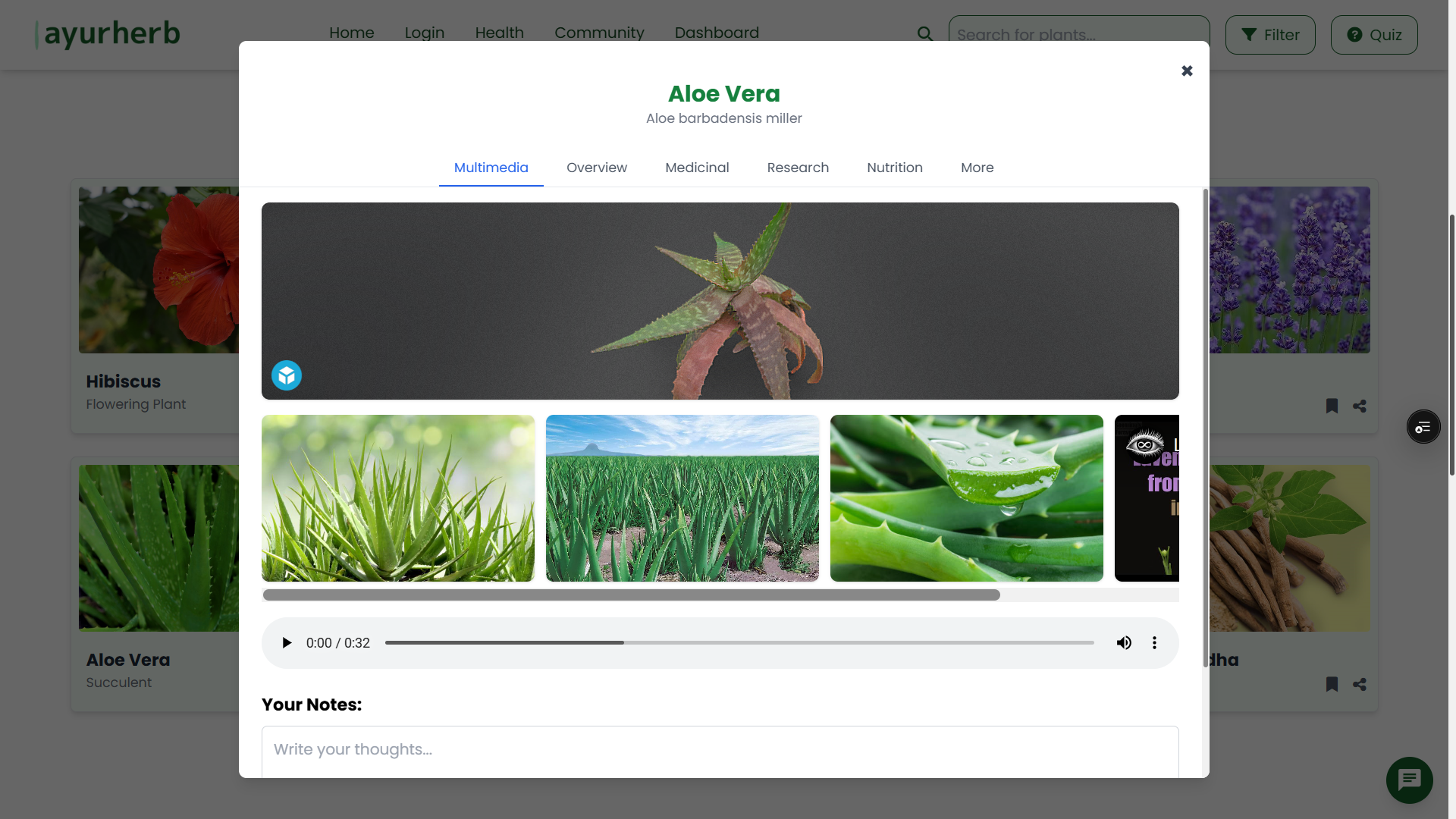Viewport: 1456px width, 819px height.
Task: Bookmark the Lavender plant card
Action: [1332, 406]
